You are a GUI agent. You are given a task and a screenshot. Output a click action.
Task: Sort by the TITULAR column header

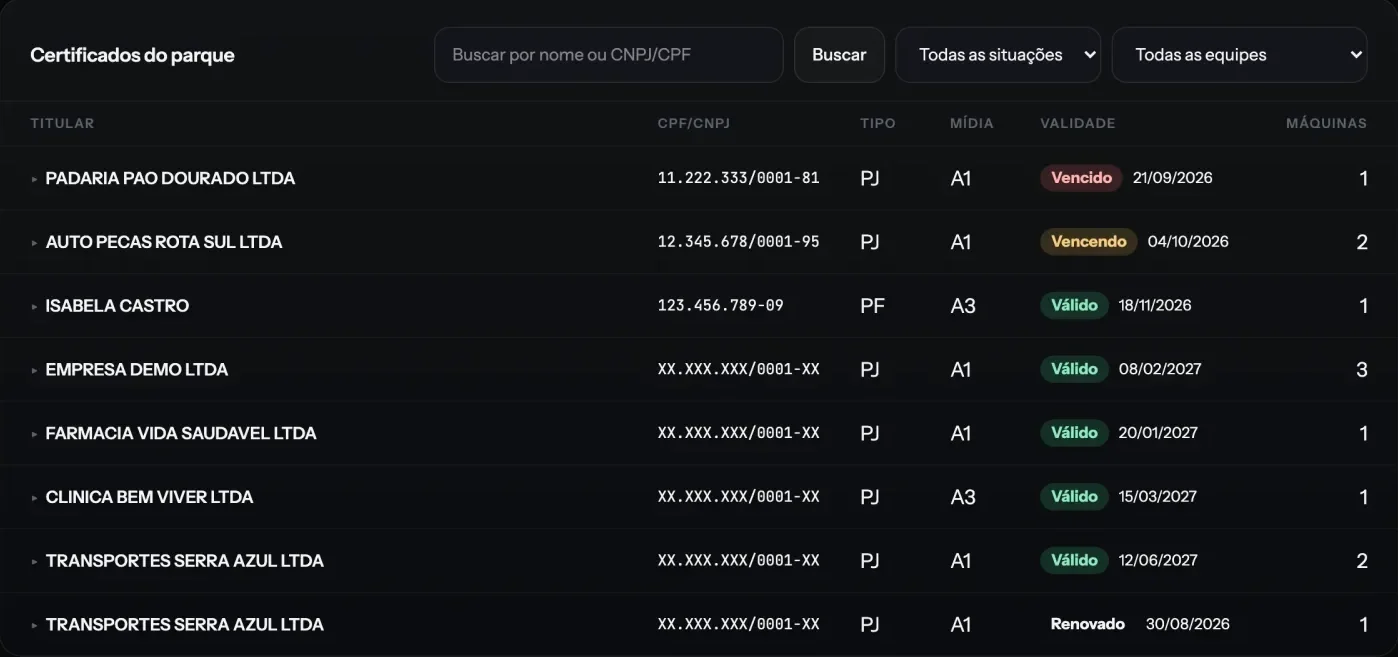click(62, 123)
